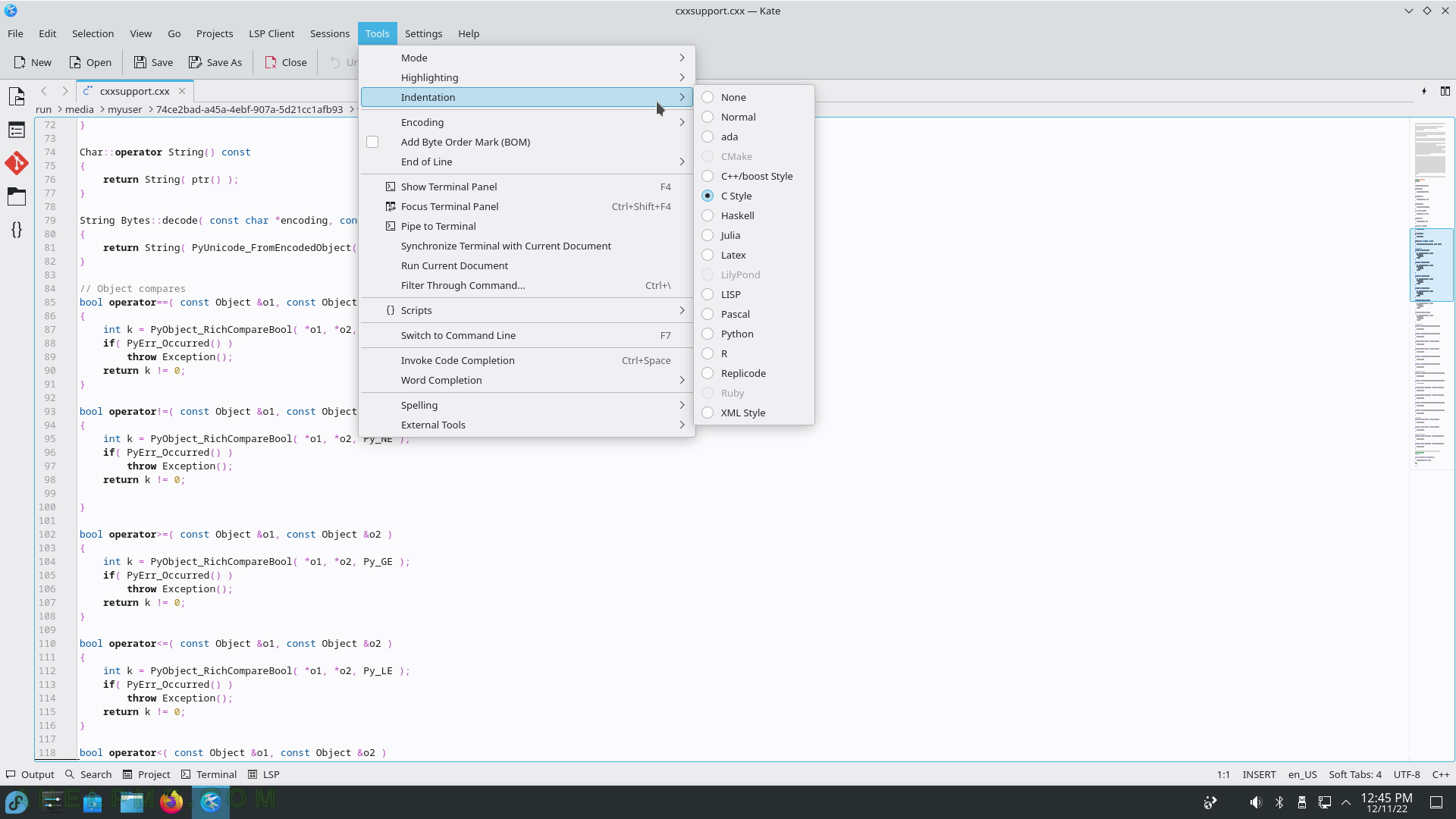Open the LSP Client menu
Viewport: 1456px width, 819px height.
[x=271, y=33]
